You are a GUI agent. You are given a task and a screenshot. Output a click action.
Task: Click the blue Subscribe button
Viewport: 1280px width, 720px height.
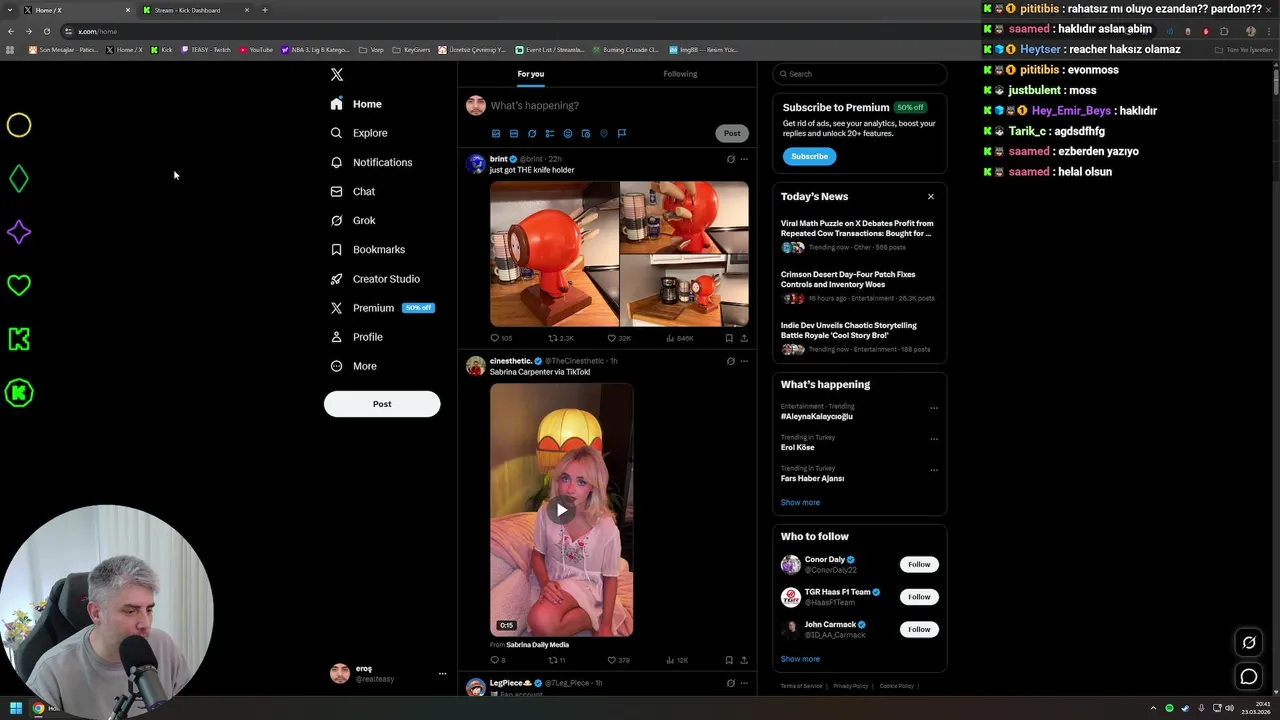[809, 156]
